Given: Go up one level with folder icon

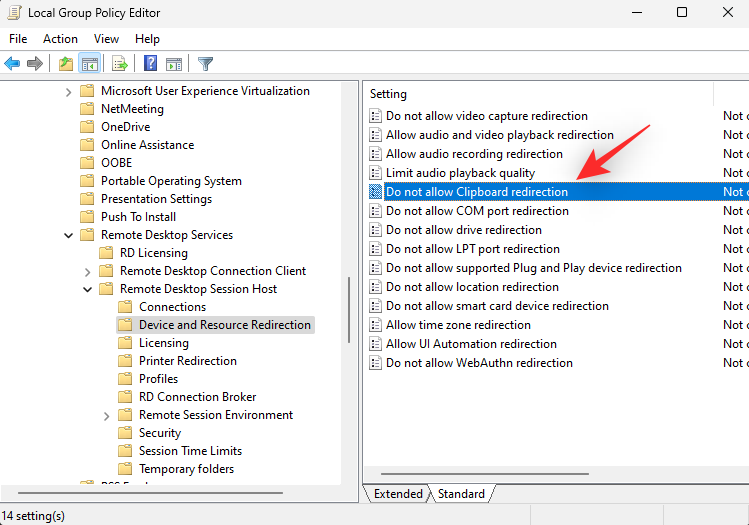Looking at the screenshot, I should coord(66,63).
